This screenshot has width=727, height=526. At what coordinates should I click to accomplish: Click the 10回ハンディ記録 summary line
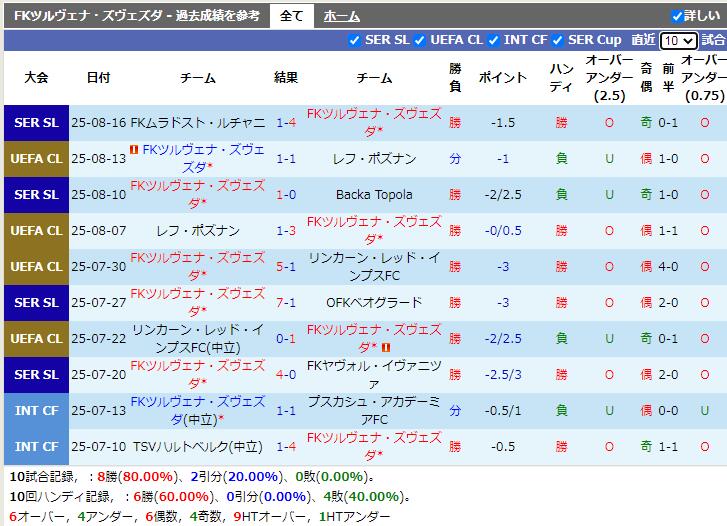[x=210, y=497]
